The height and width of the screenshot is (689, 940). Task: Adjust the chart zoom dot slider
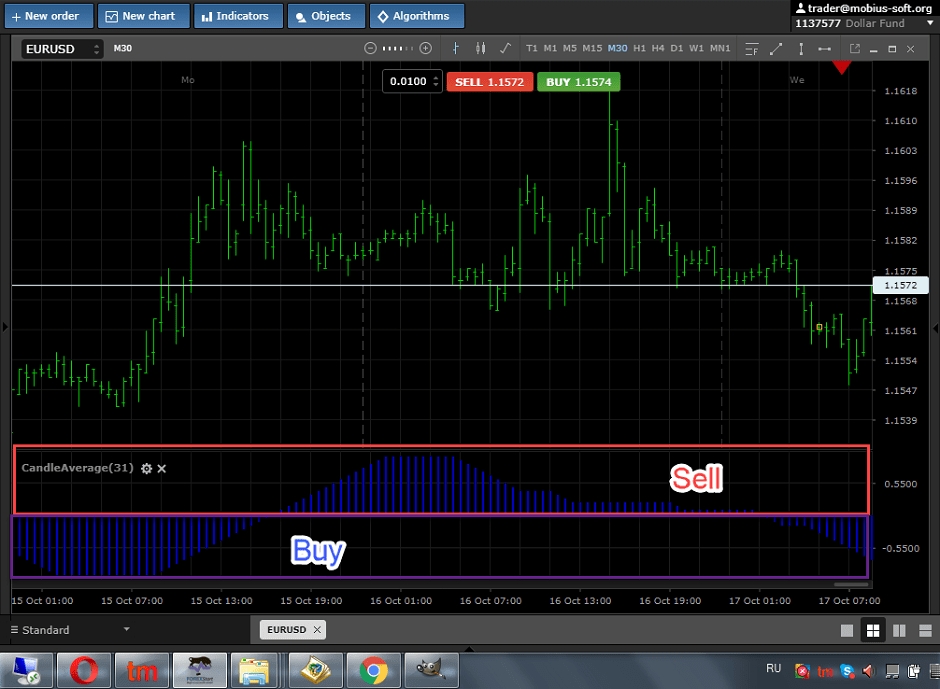pos(396,47)
